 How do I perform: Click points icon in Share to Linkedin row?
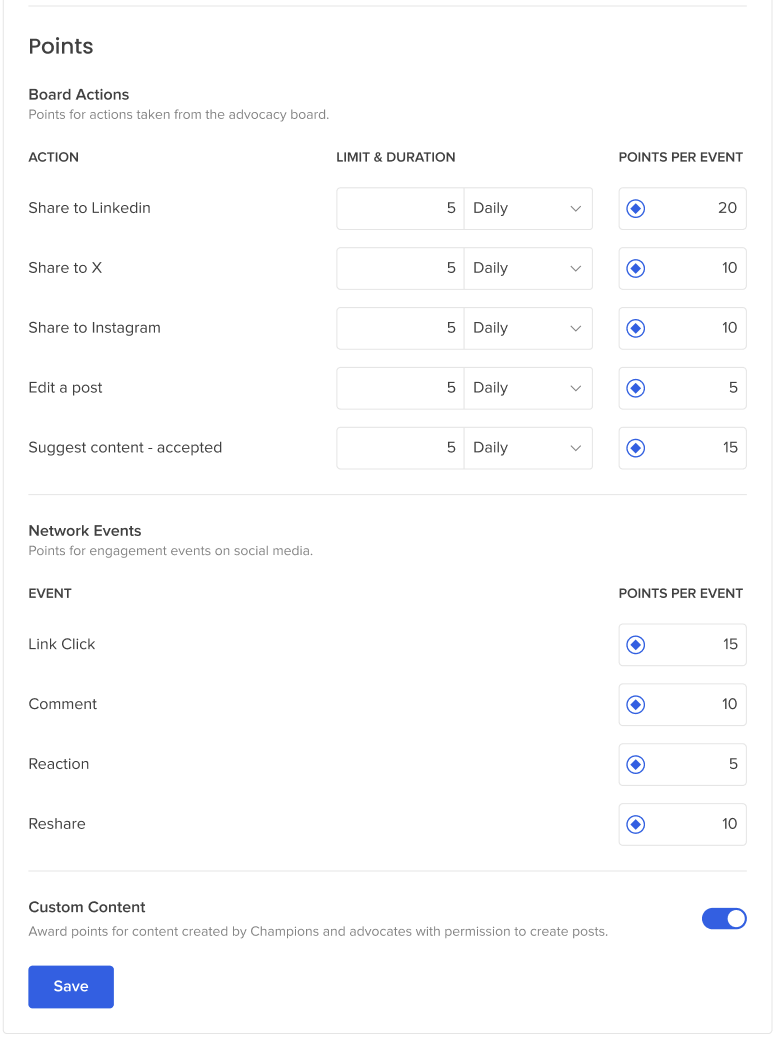635,209
